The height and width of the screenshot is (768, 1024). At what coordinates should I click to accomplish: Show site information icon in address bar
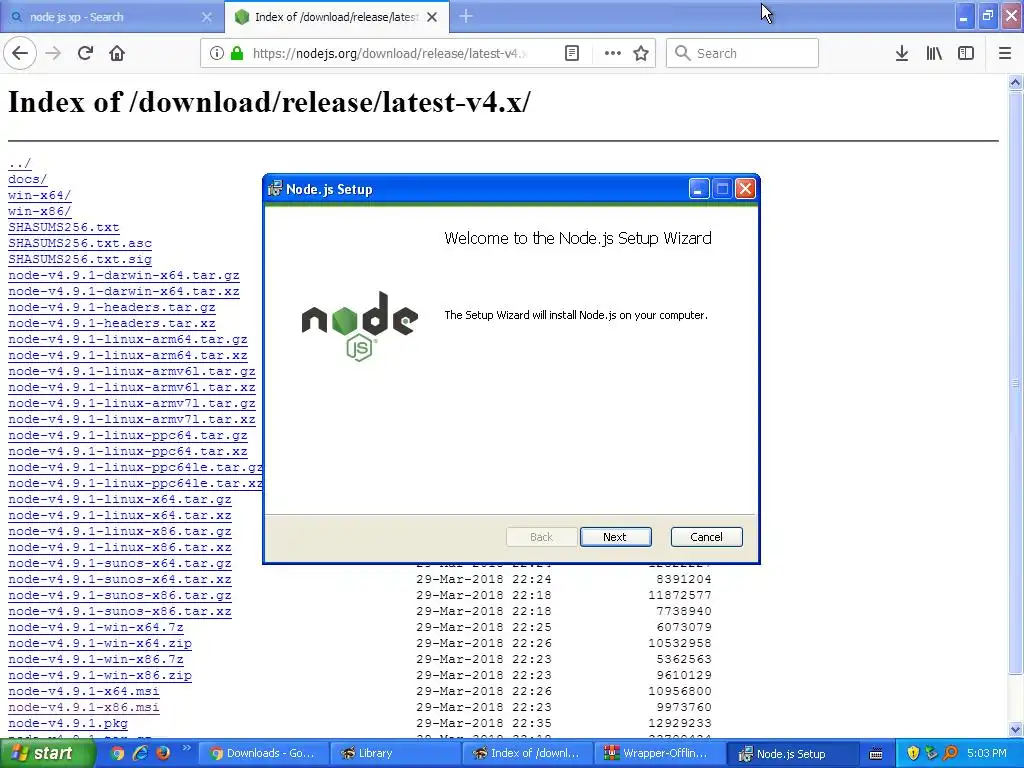point(216,53)
